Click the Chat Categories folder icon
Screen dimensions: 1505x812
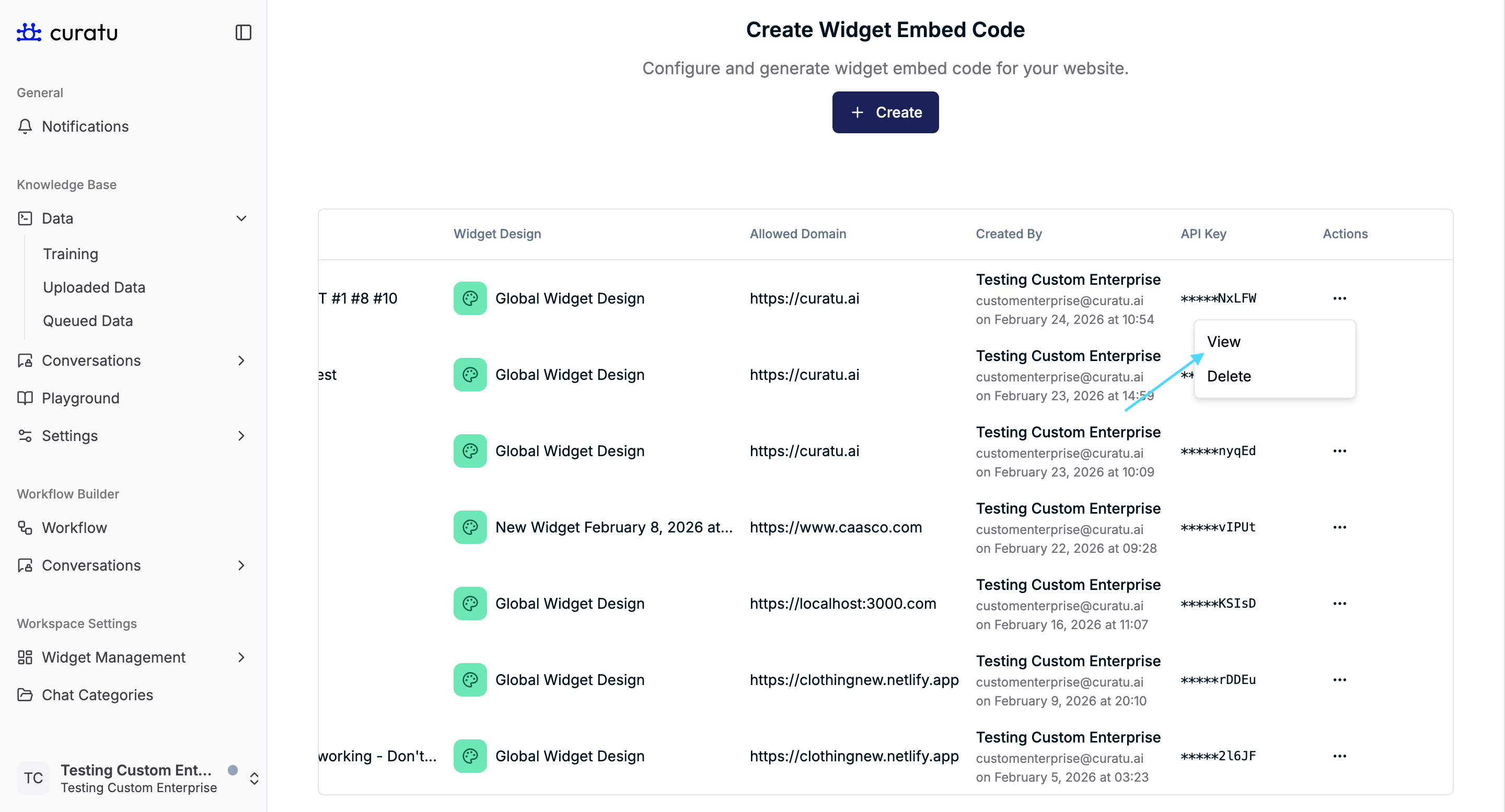tap(25, 694)
